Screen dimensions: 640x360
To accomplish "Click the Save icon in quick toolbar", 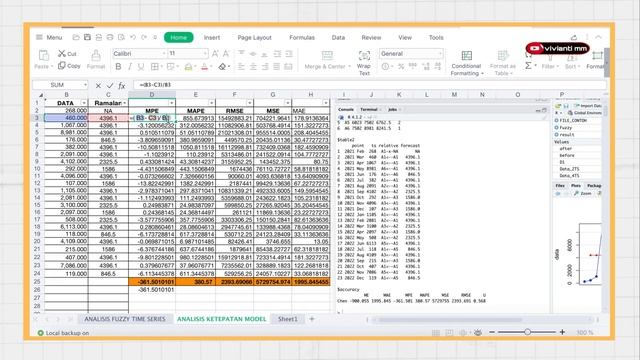I will [87, 38].
